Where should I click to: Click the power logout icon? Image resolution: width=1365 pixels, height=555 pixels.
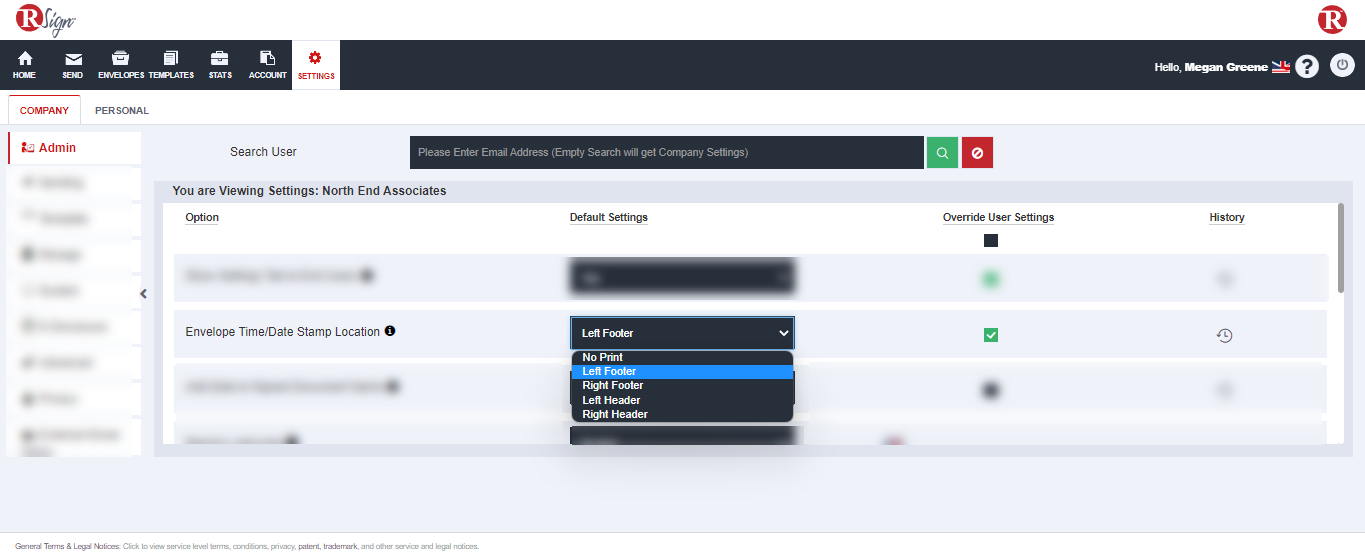1342,66
